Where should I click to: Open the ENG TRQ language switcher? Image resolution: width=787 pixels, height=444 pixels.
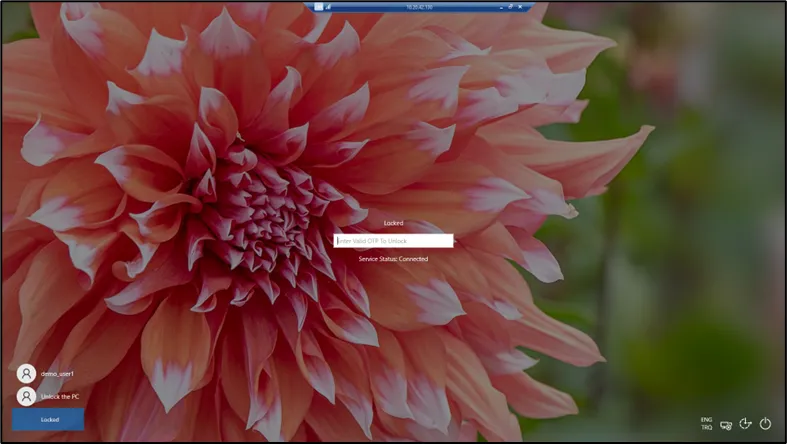click(x=706, y=423)
